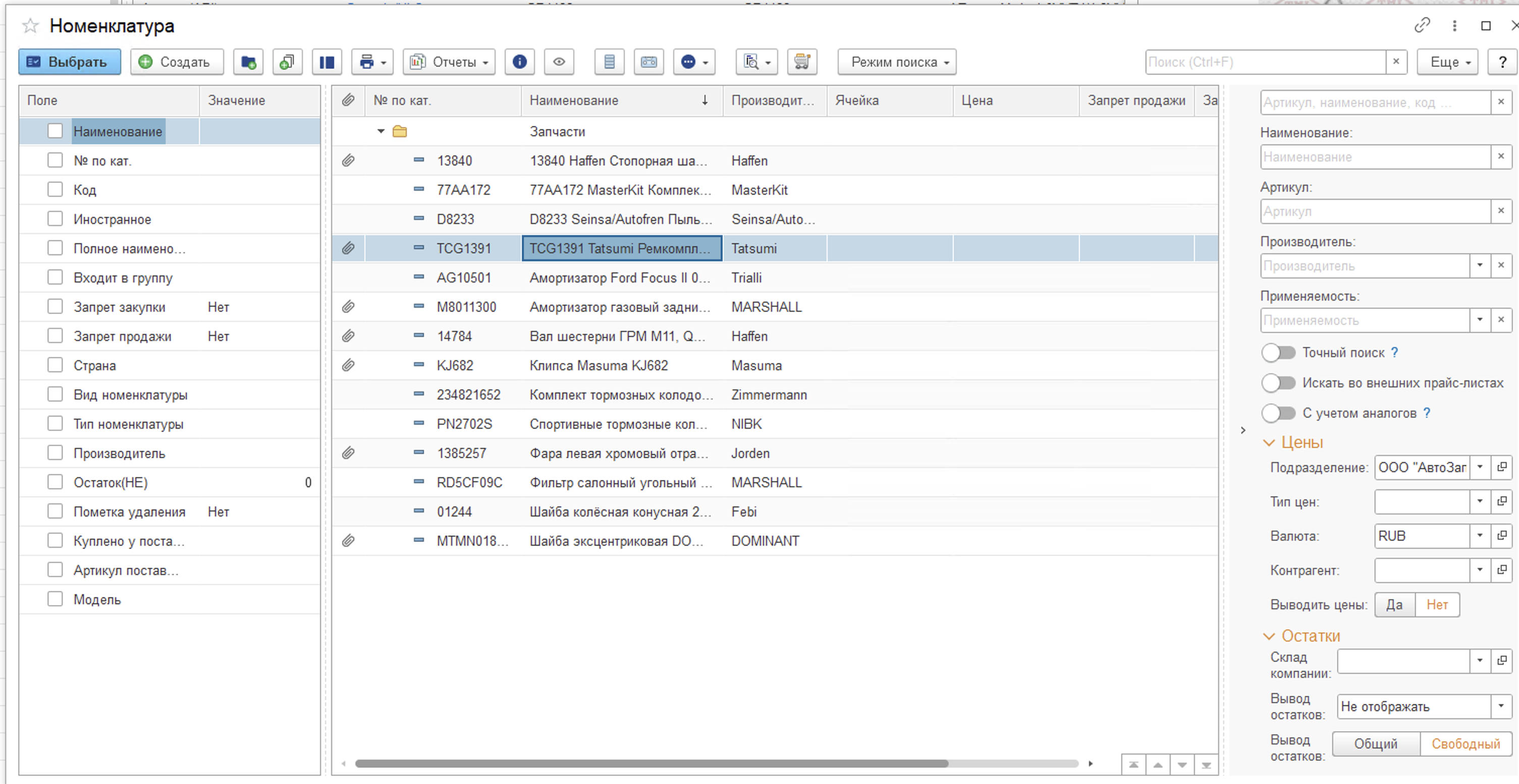This screenshot has width=1519, height=784.
Task: Check the Наименование field checkbox
Action: (x=55, y=131)
